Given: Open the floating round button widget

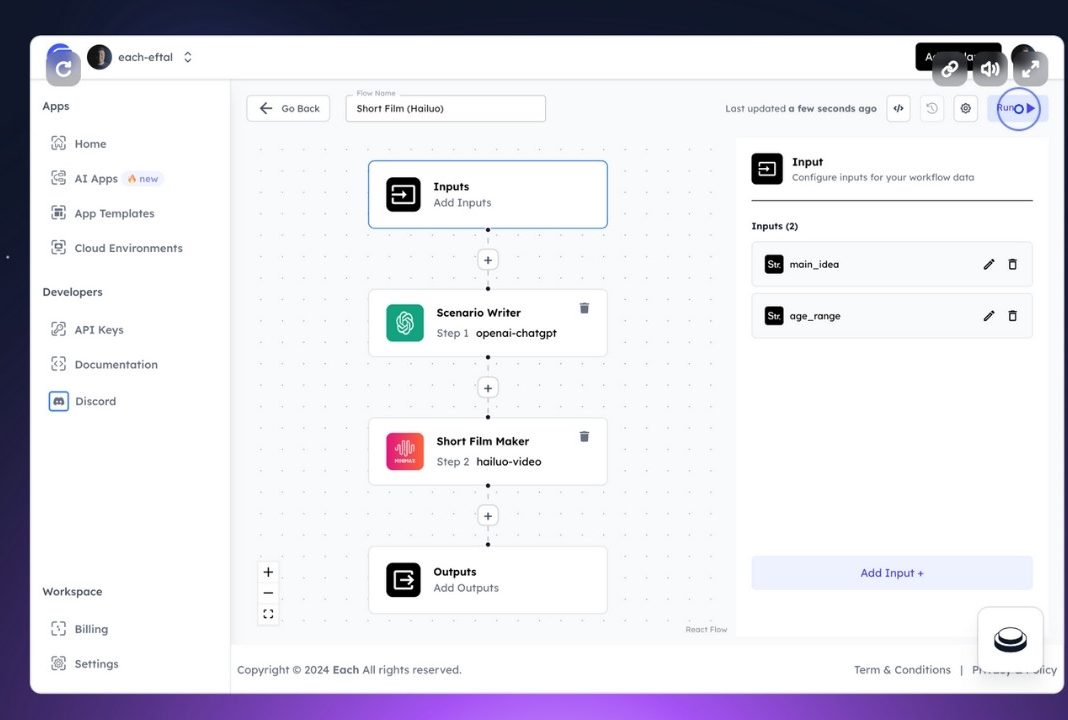Looking at the screenshot, I should 1010,640.
